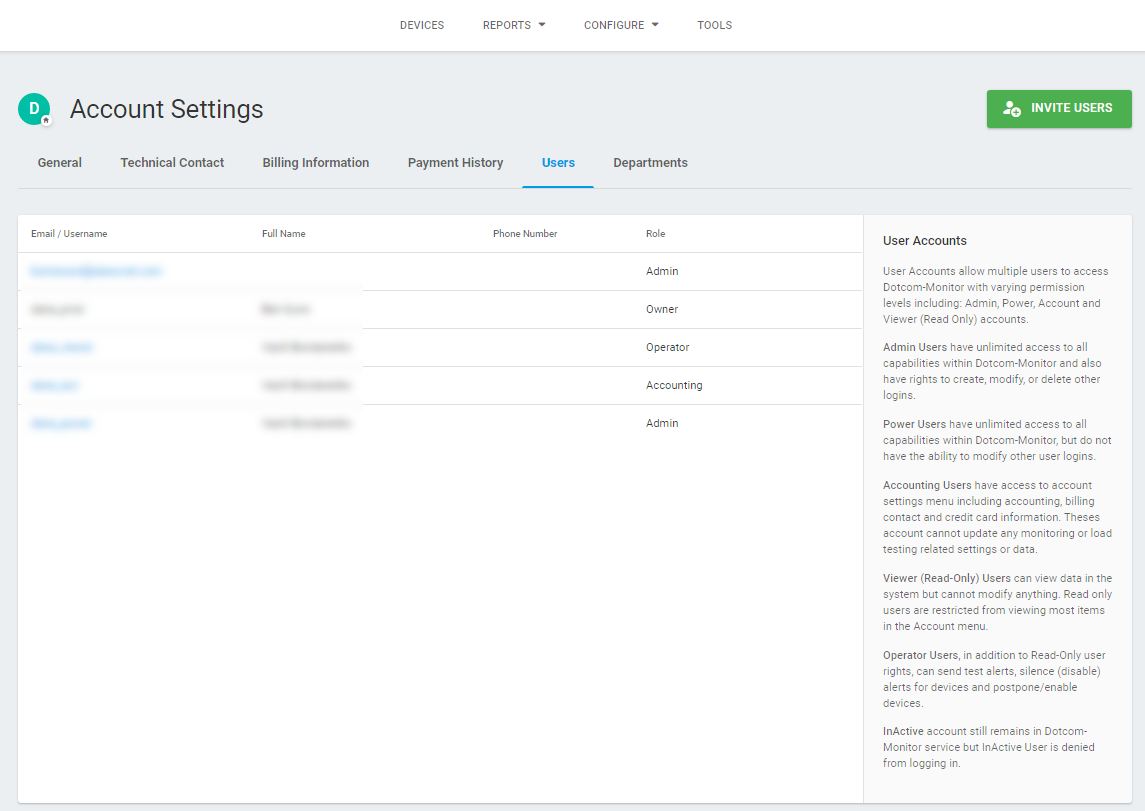Screen dimensions: 1145x811
Task: Click the Role column header
Action: [x=655, y=234]
